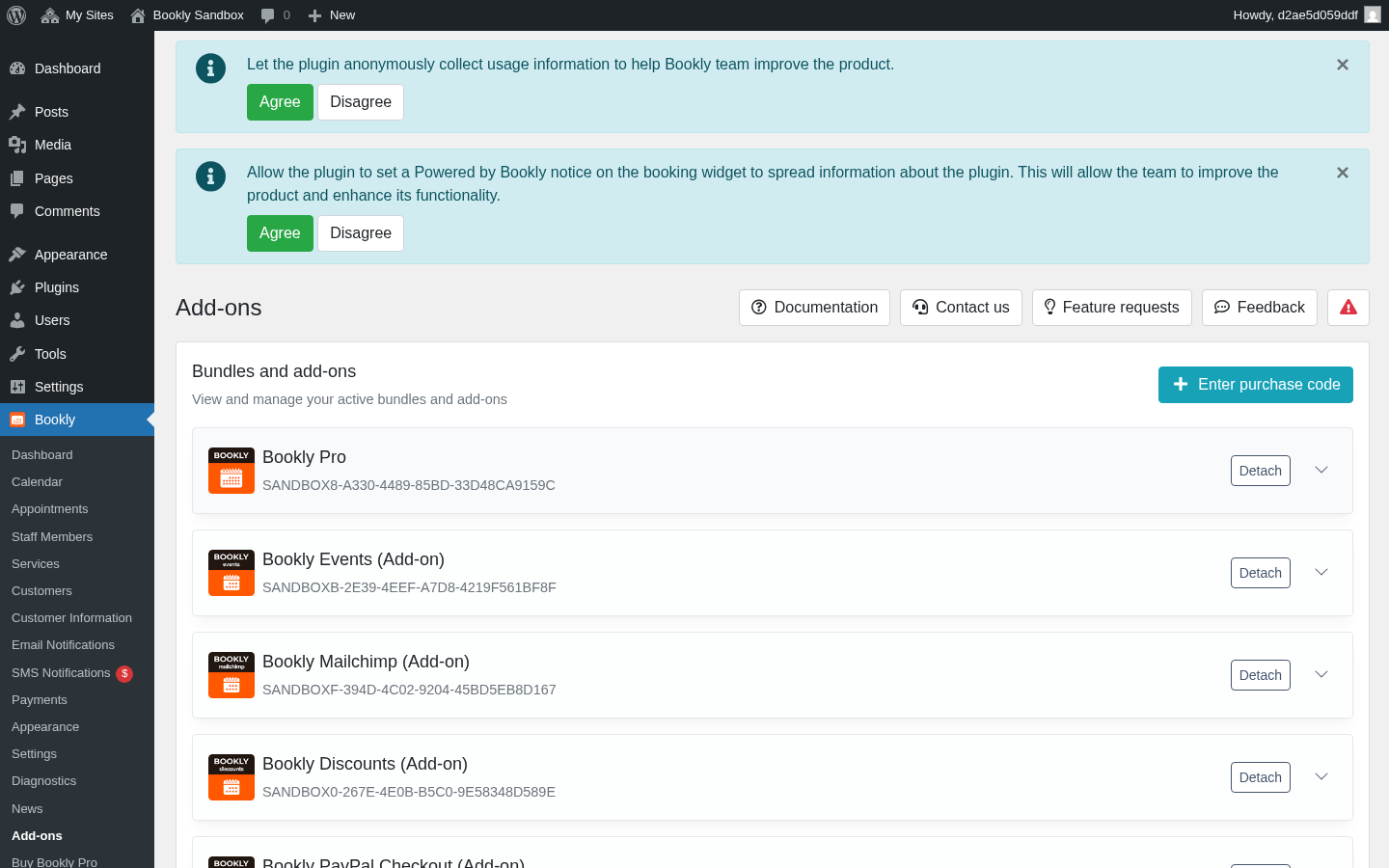
Task: Dismiss the usage information notice
Action: pyautogui.click(x=1343, y=65)
